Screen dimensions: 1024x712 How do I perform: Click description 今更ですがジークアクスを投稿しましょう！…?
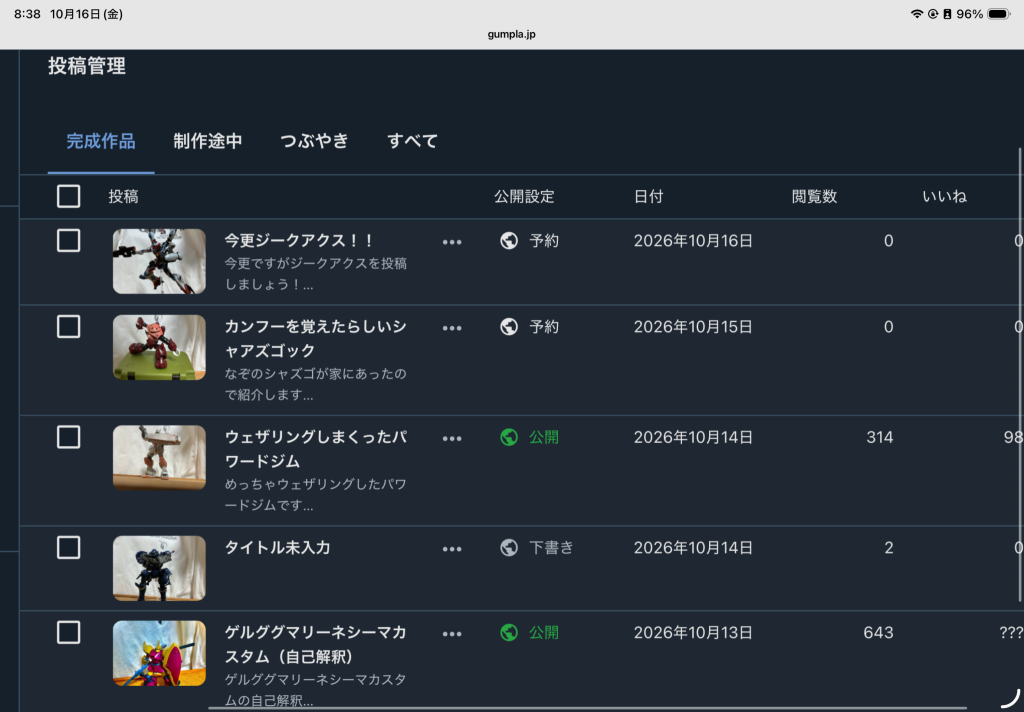pyautogui.click(x=315, y=274)
